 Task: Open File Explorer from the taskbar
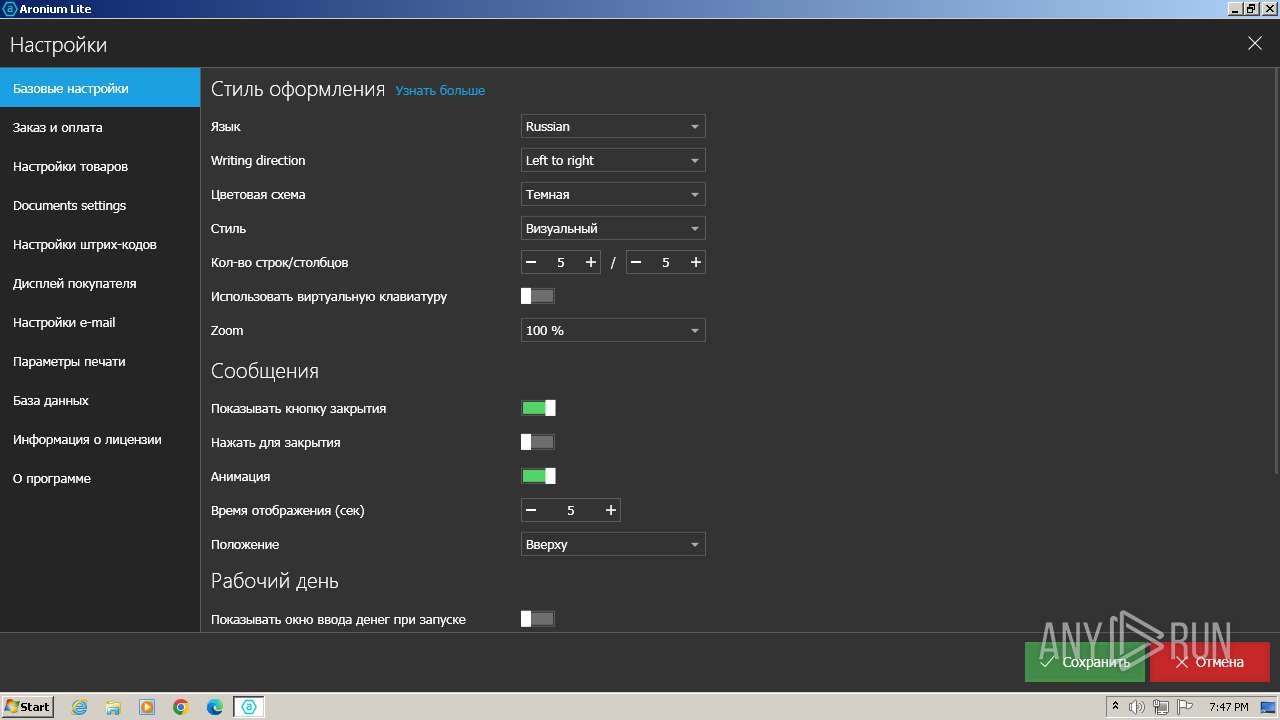pos(113,707)
